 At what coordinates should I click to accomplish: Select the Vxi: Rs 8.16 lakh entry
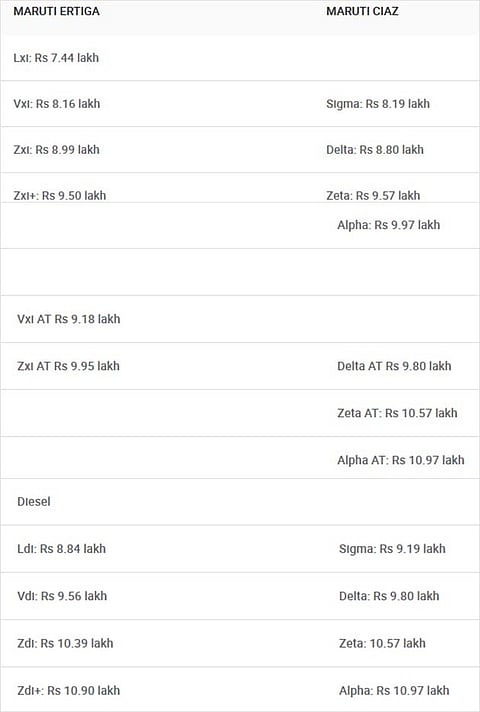click(x=57, y=104)
